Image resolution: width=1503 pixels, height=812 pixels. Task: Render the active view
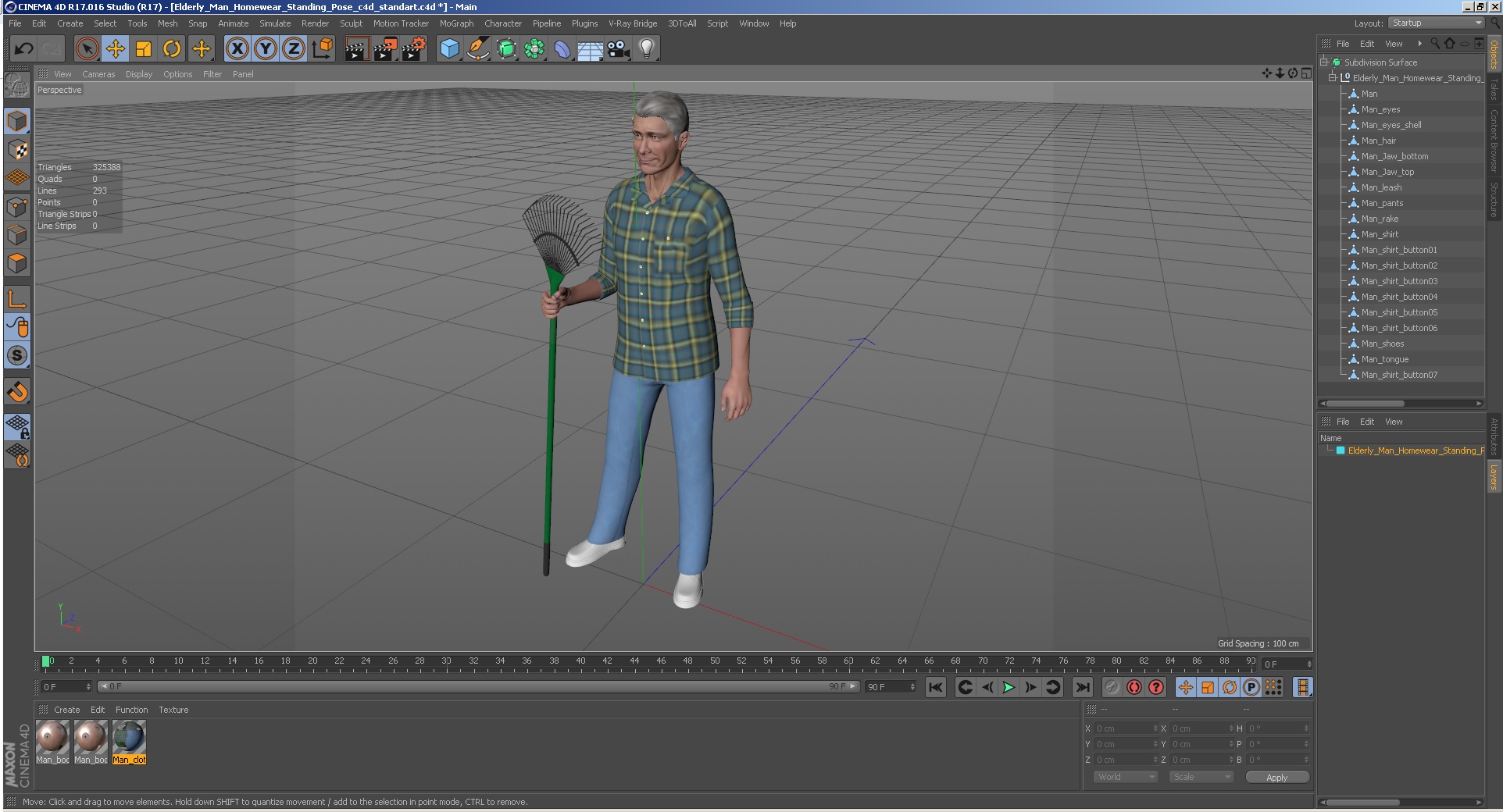click(x=356, y=49)
